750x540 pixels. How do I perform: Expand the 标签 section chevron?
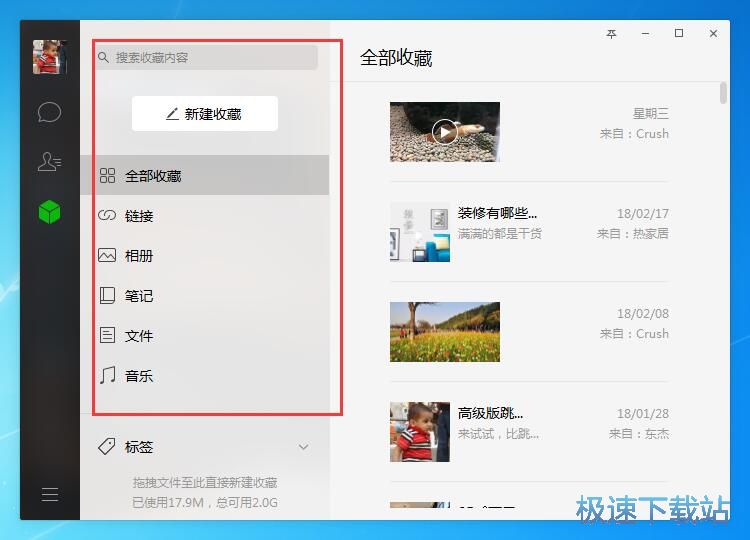pyautogui.click(x=304, y=447)
